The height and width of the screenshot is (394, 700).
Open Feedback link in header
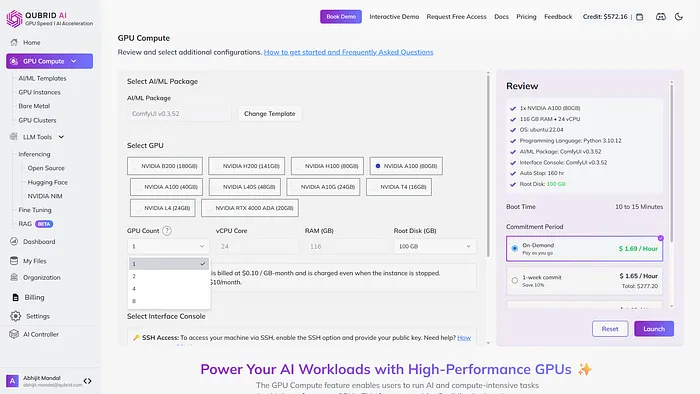click(x=558, y=17)
